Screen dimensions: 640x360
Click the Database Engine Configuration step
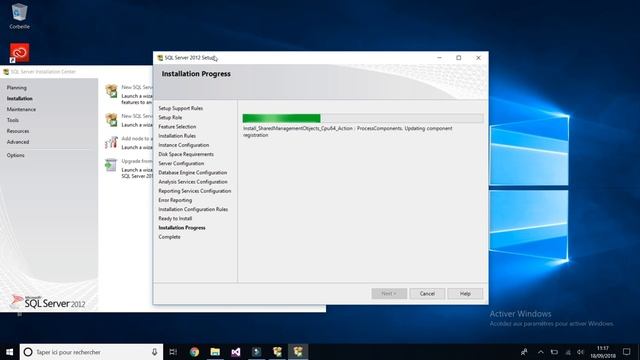[x=193, y=173]
